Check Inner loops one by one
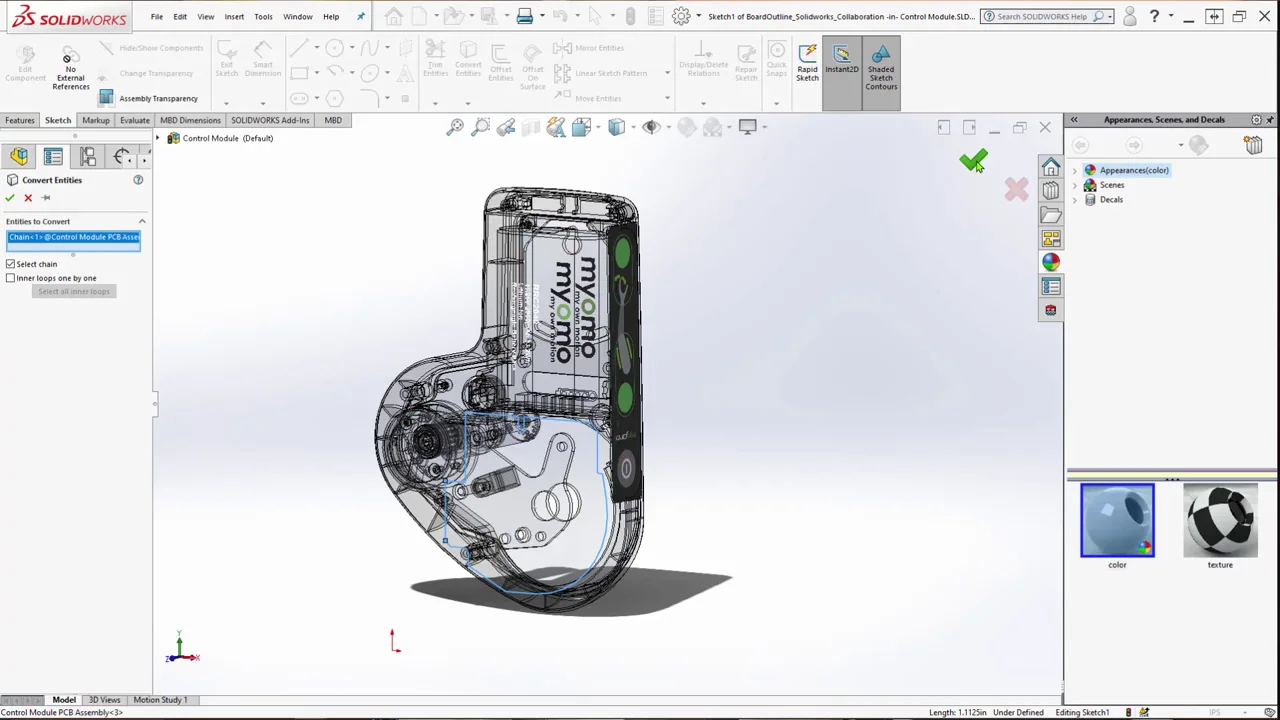This screenshot has width=1280, height=720. [11, 278]
